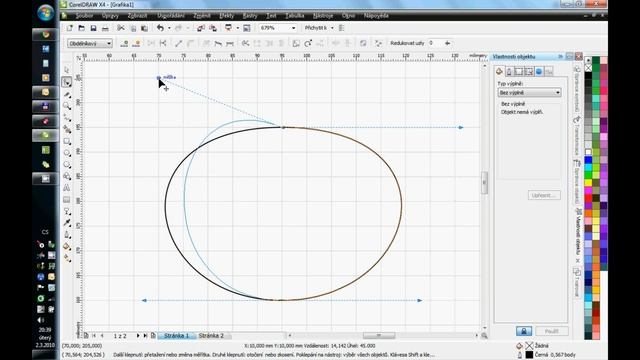Screen dimensions: 640x360
Task: Pick the yellow swatch in color palette
Action: point(588,182)
